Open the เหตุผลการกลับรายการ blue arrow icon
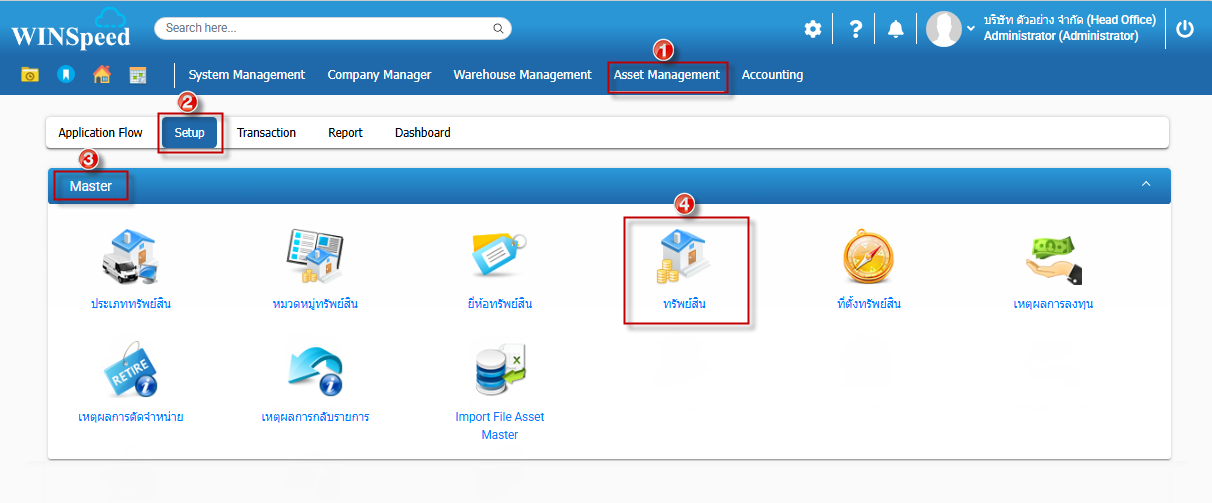 tap(315, 370)
